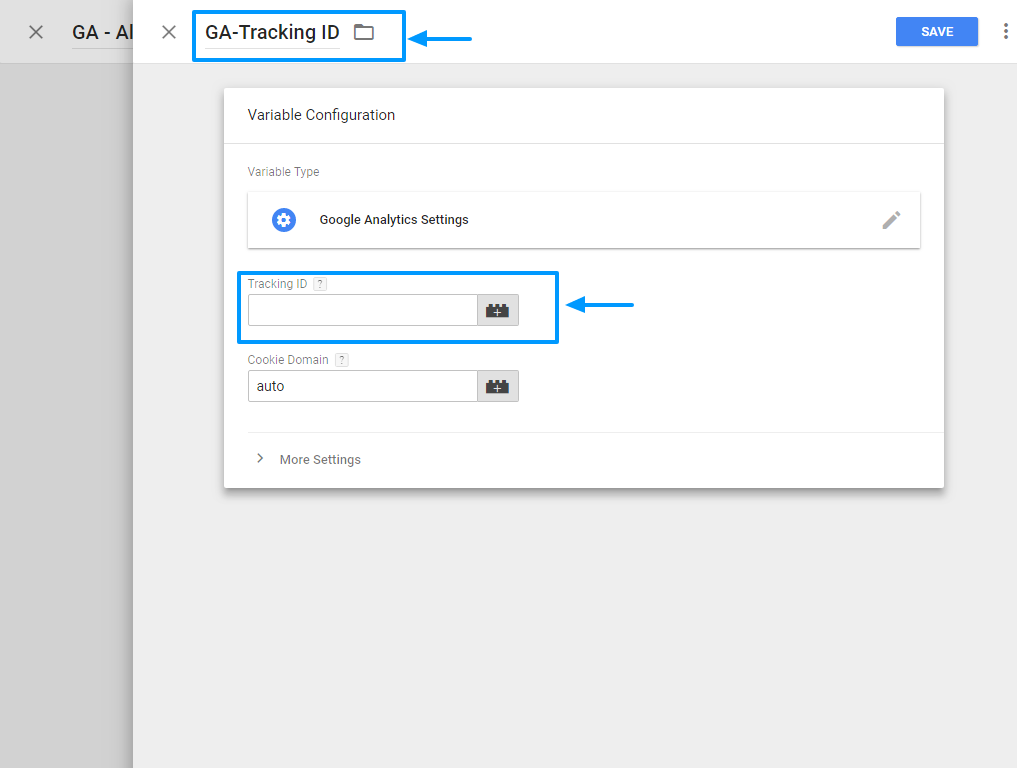This screenshot has width=1017, height=768.
Task: Click the folder icon beside variable name
Action: [x=364, y=32]
